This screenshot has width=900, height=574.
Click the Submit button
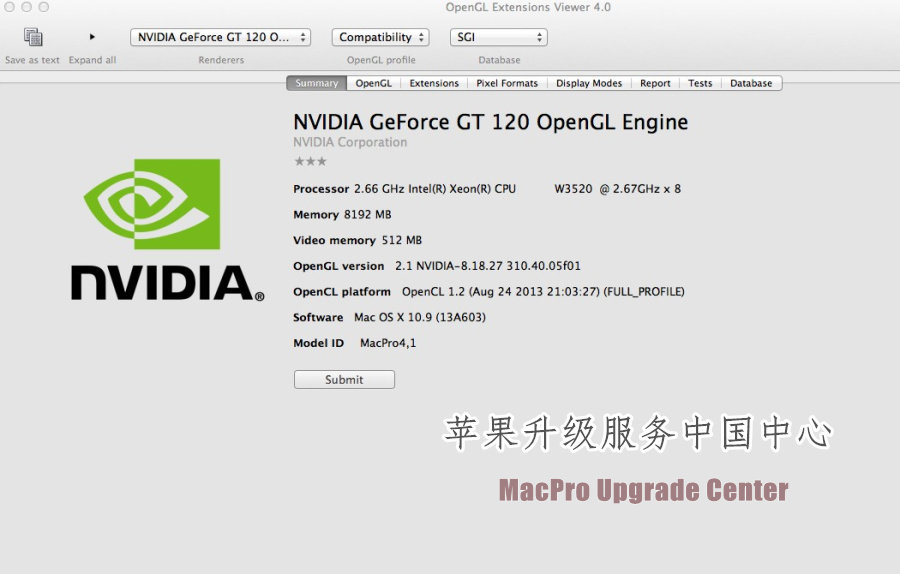pos(344,379)
